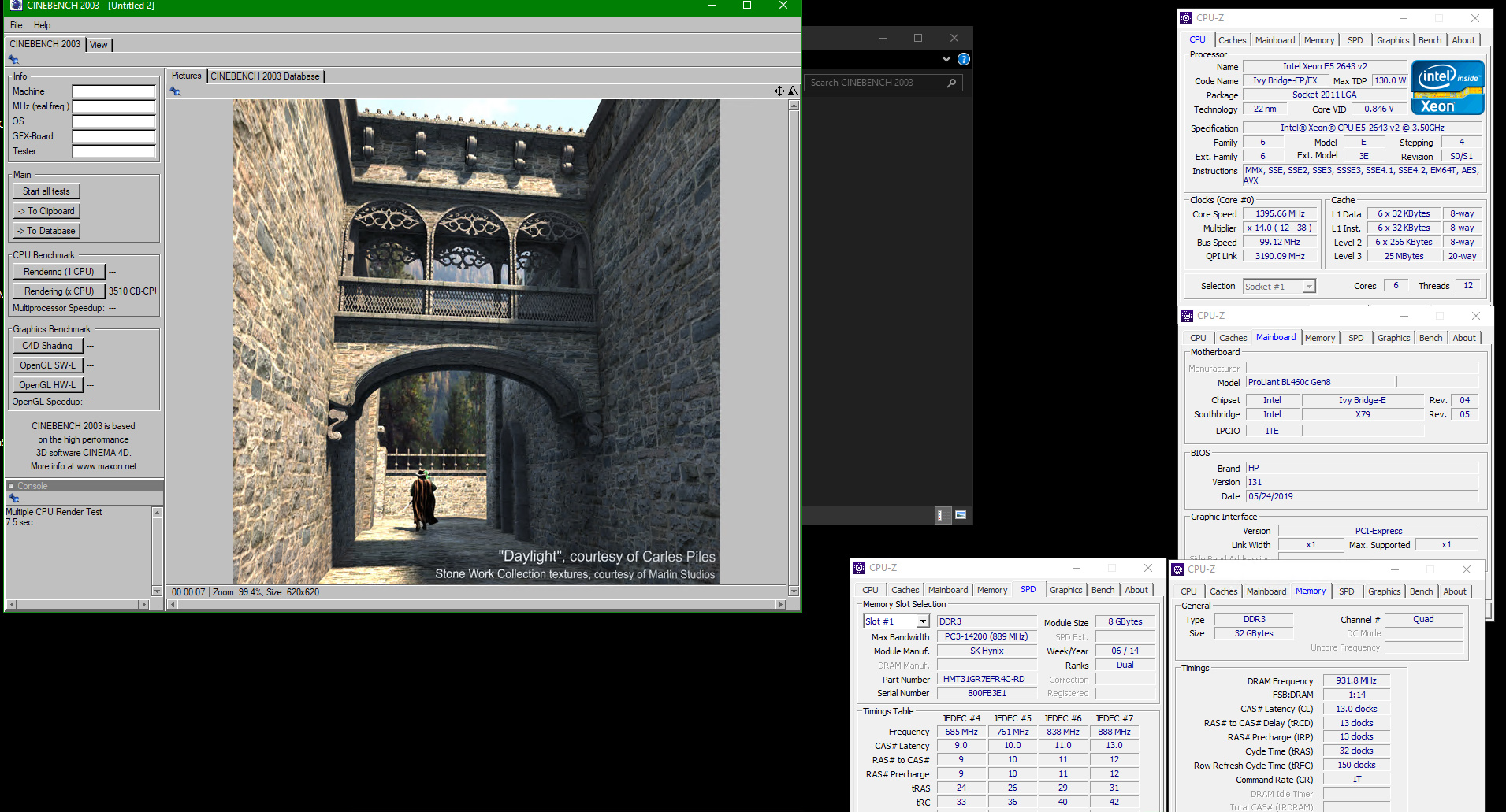Click the blue help question mark icon

point(963,59)
